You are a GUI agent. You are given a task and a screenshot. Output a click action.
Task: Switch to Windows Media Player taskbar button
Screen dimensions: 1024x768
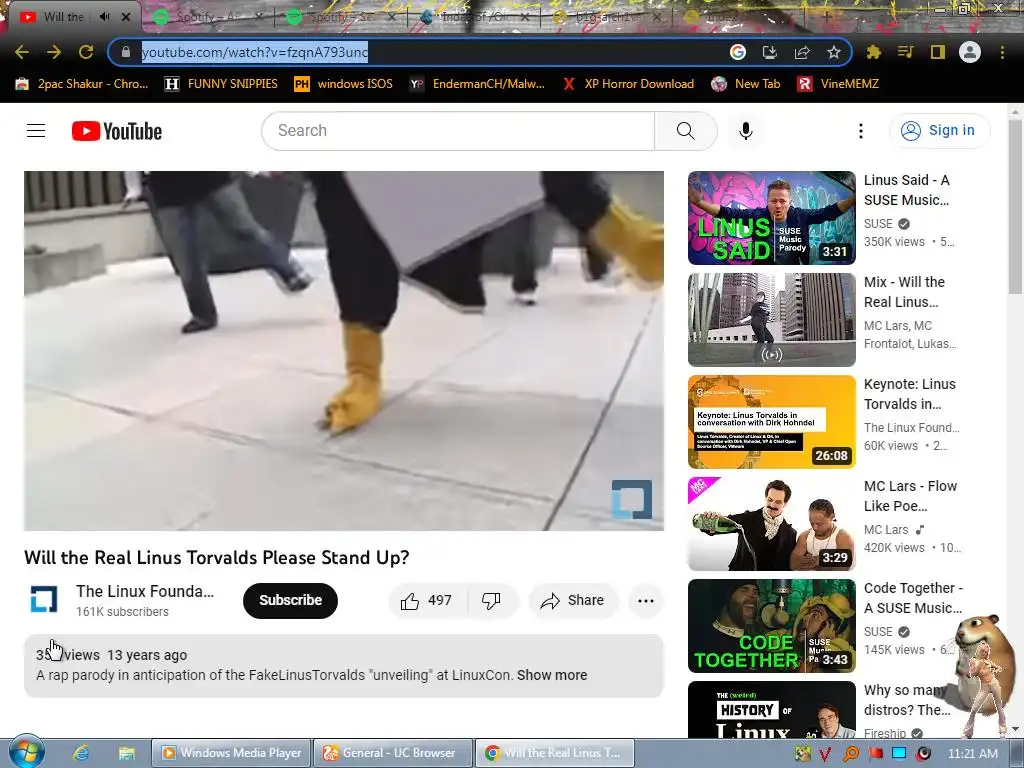pos(232,753)
